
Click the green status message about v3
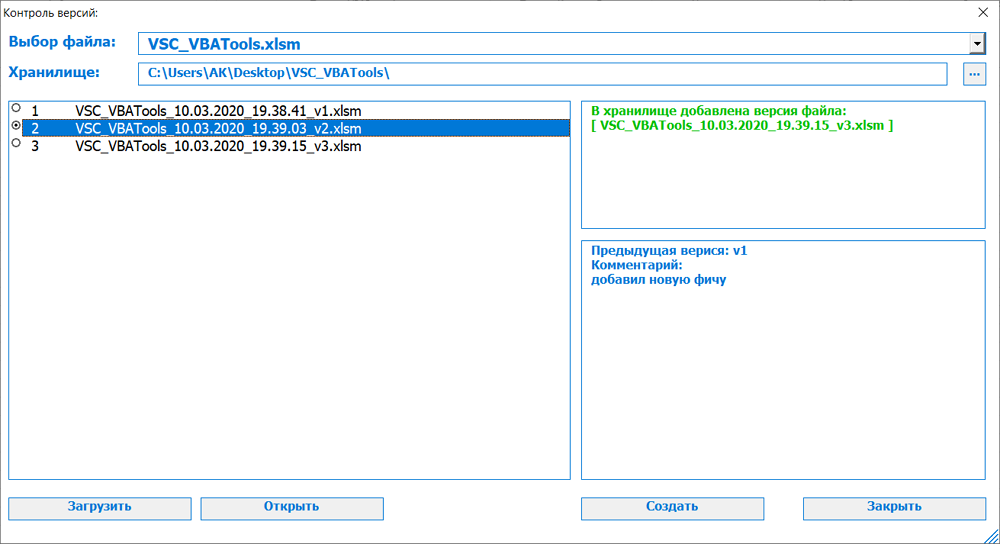[742, 118]
